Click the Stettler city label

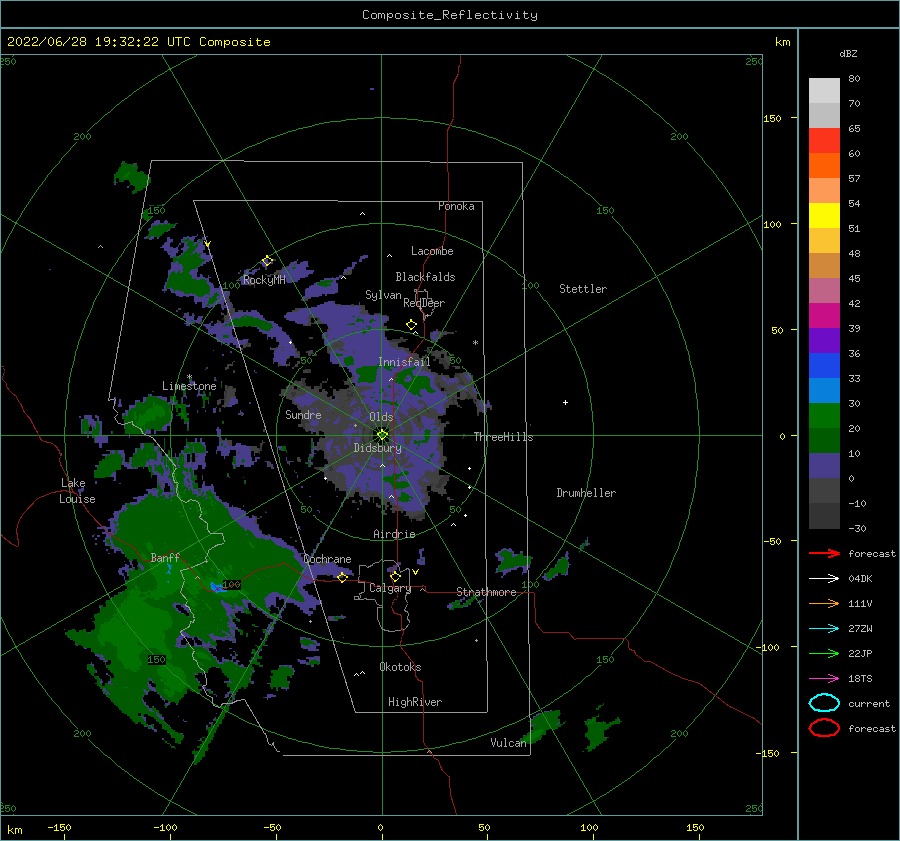583,289
